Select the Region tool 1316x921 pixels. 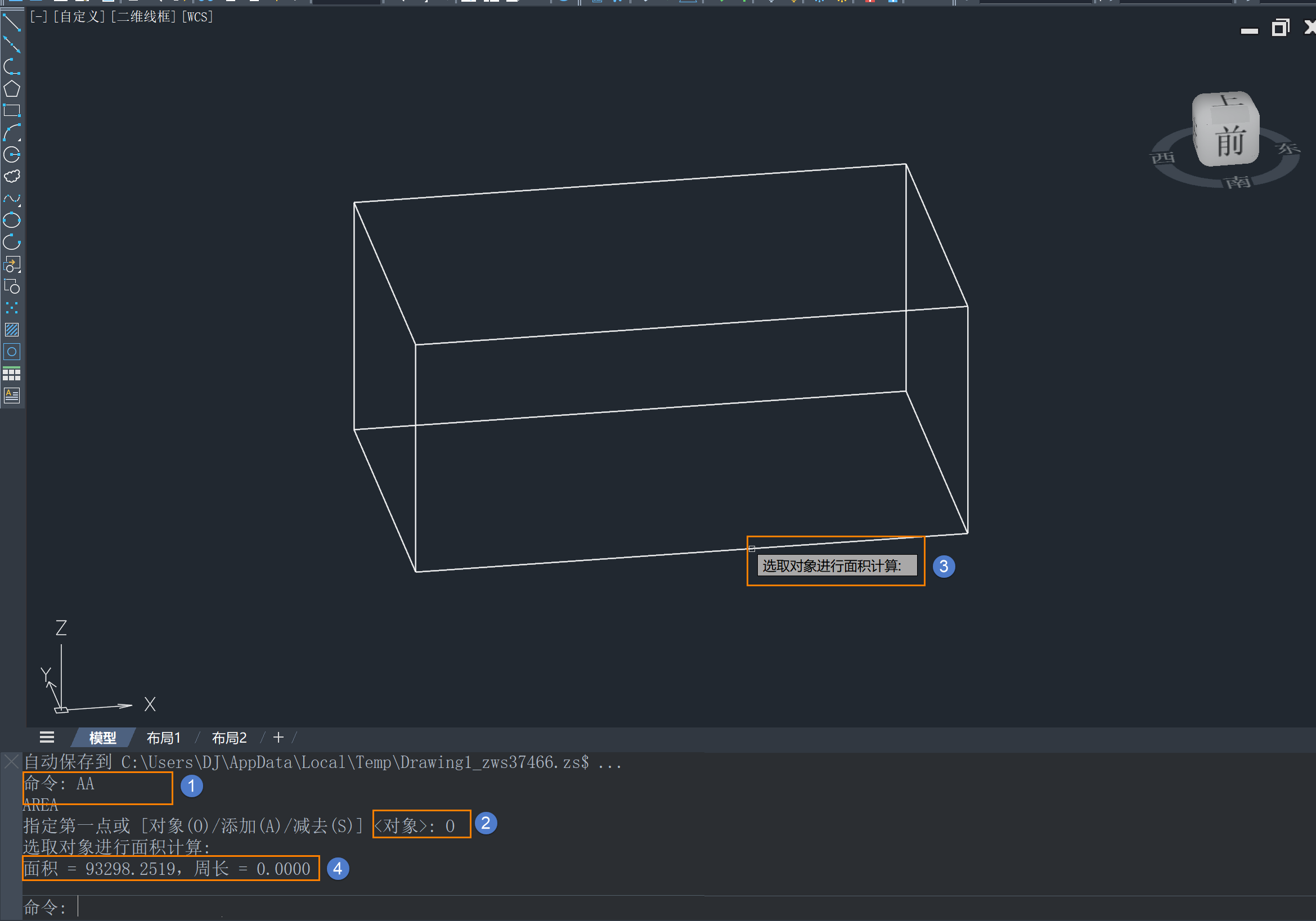(x=11, y=351)
